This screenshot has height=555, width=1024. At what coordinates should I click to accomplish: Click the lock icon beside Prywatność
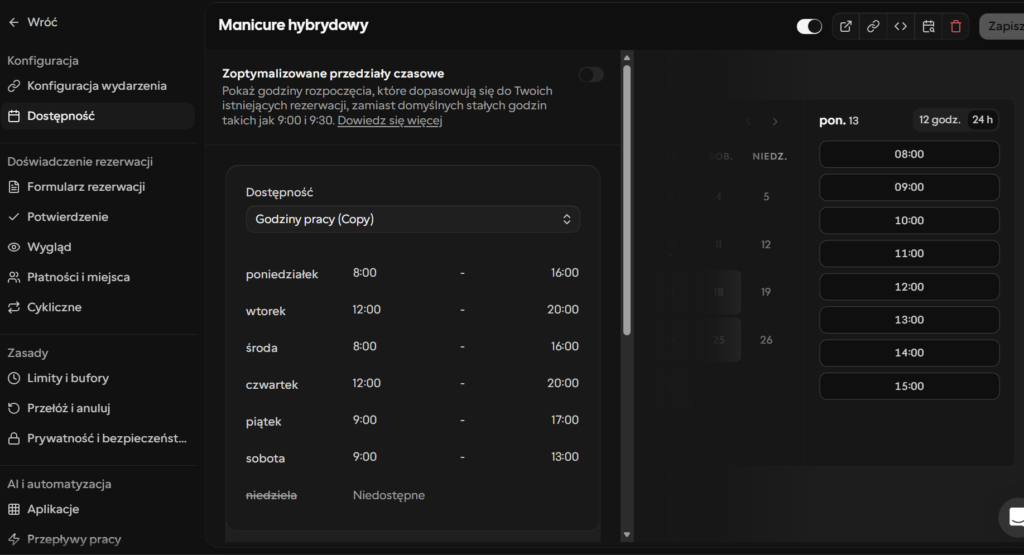coord(14,438)
